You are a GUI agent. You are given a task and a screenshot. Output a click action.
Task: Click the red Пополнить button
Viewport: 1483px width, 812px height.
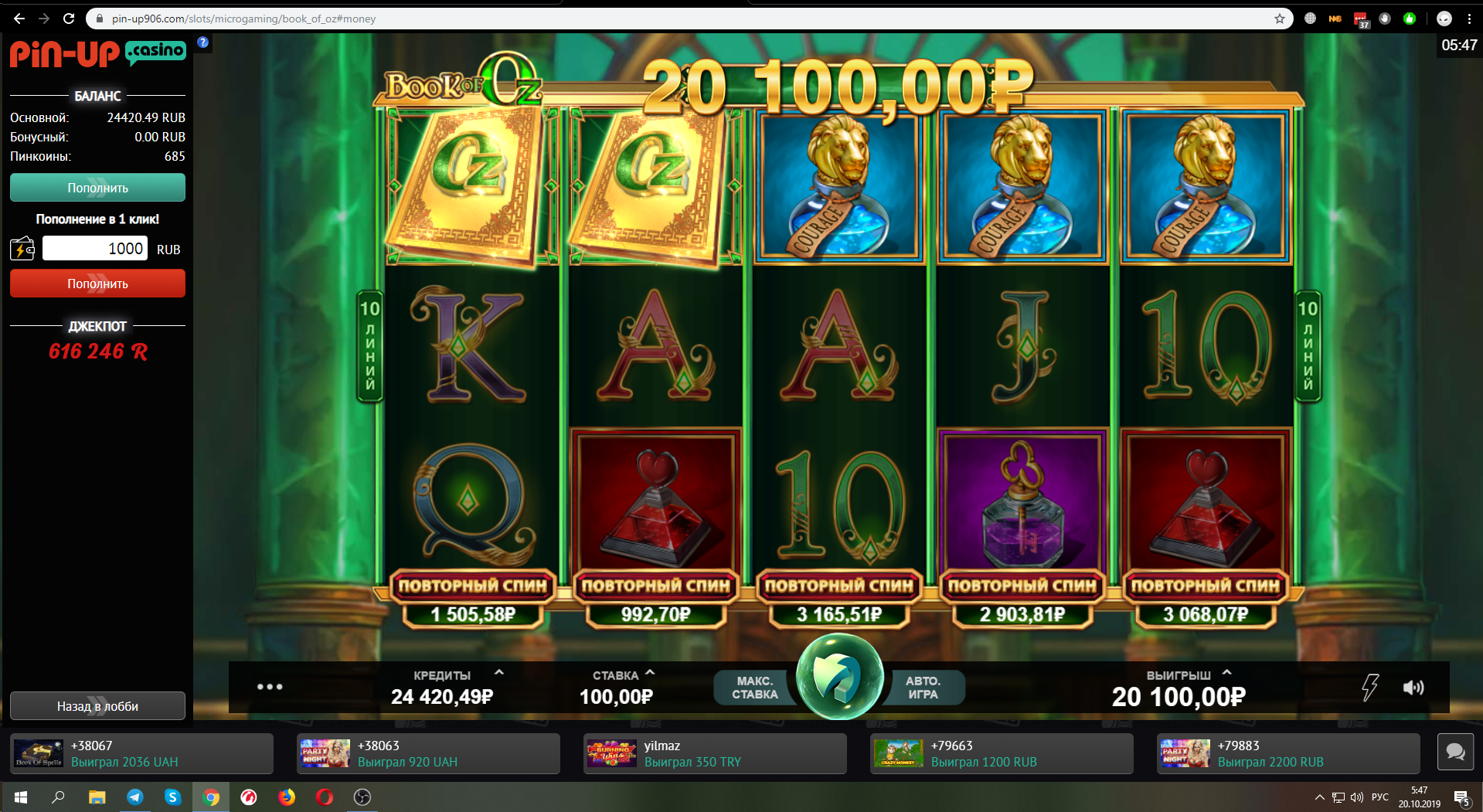pyautogui.click(x=97, y=284)
